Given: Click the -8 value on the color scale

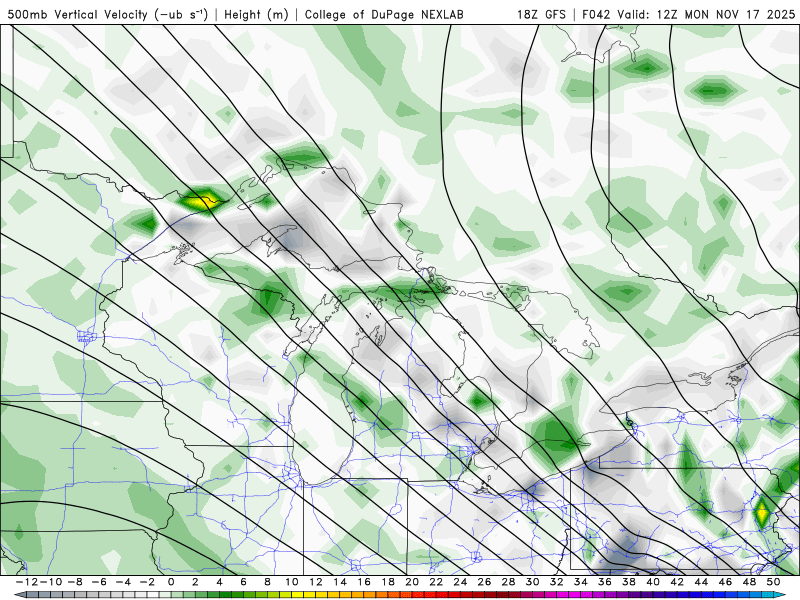Looking at the screenshot, I should click(75, 582).
